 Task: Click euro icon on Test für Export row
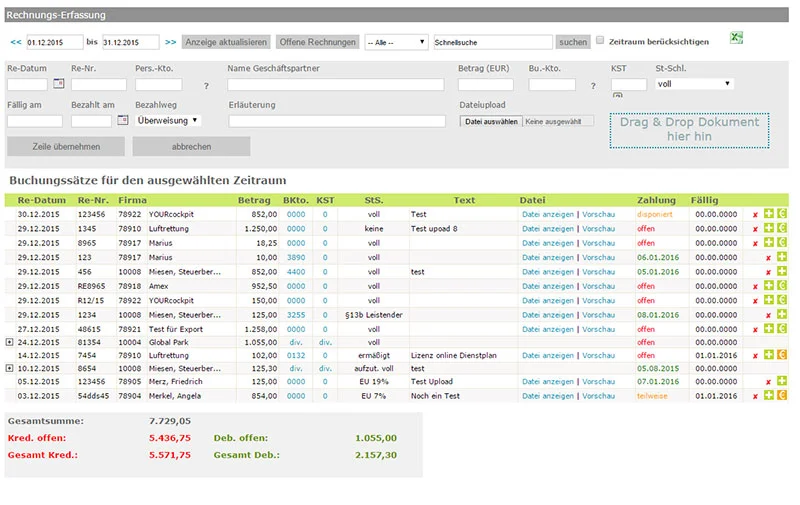tap(782, 329)
